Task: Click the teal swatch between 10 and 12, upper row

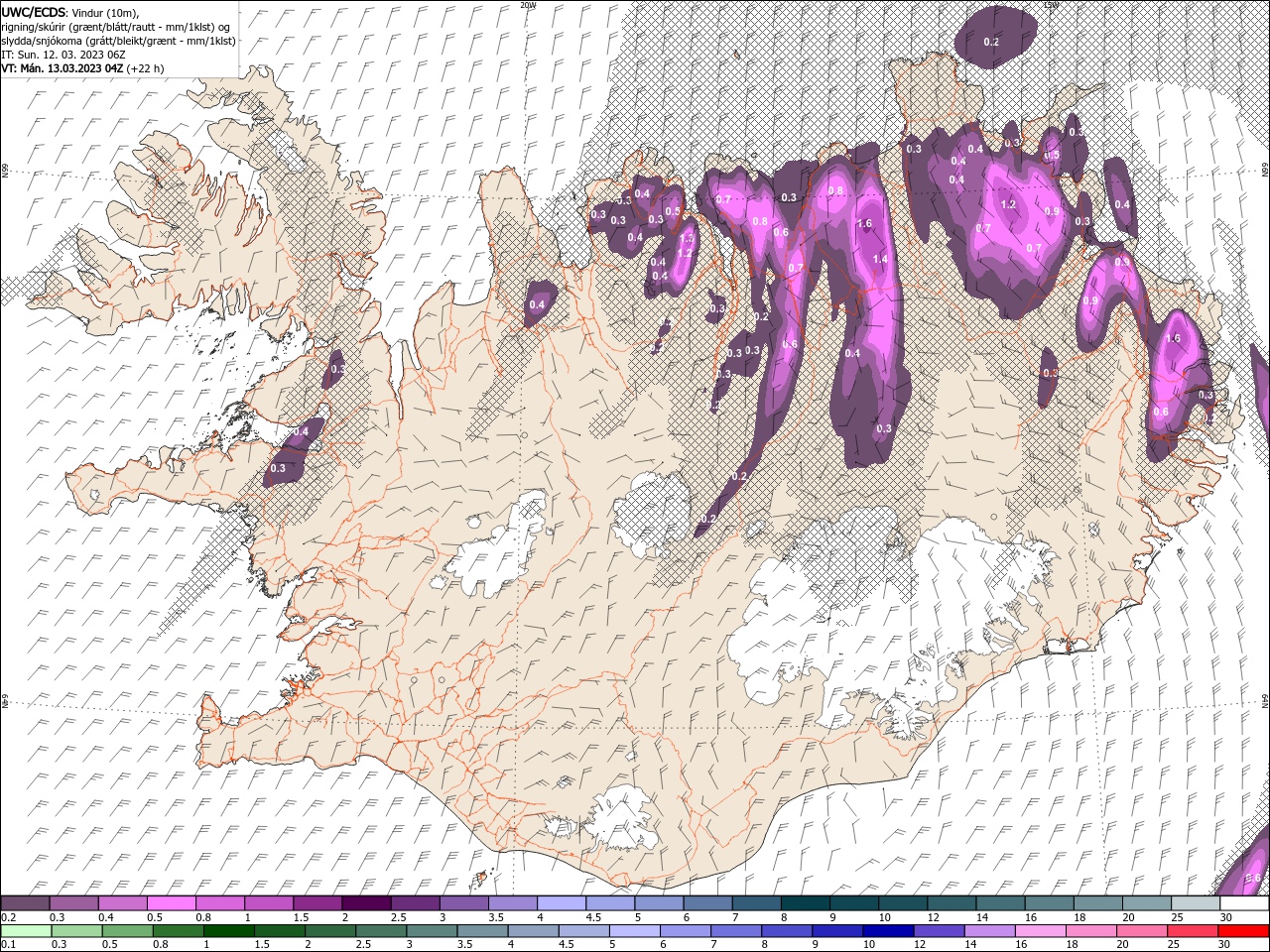Action: [902, 903]
